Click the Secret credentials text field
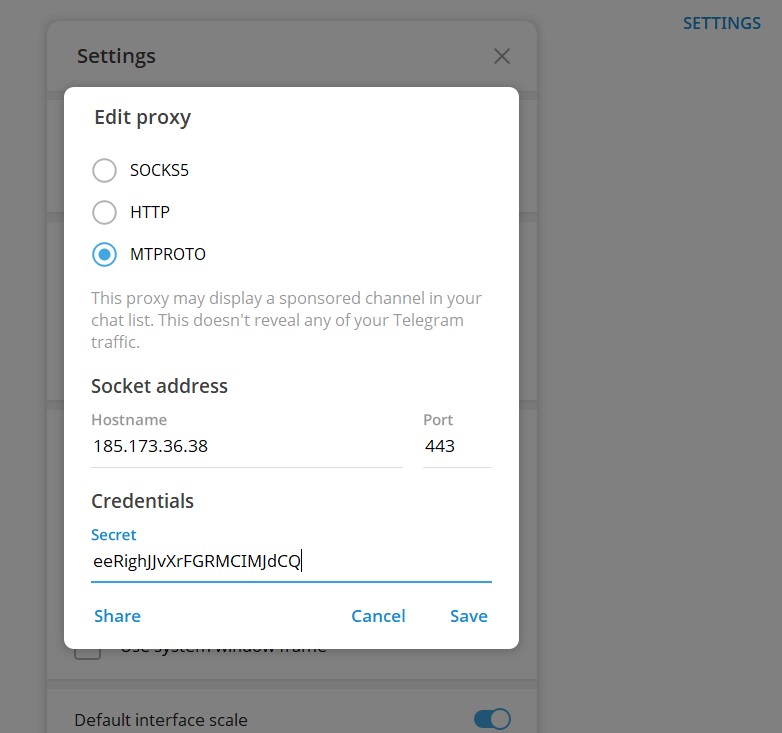Viewport: 782px width, 733px height. tap(290, 561)
